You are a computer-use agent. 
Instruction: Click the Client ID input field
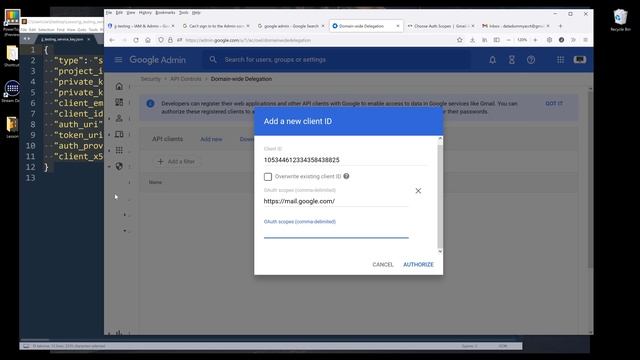click(x=344, y=160)
